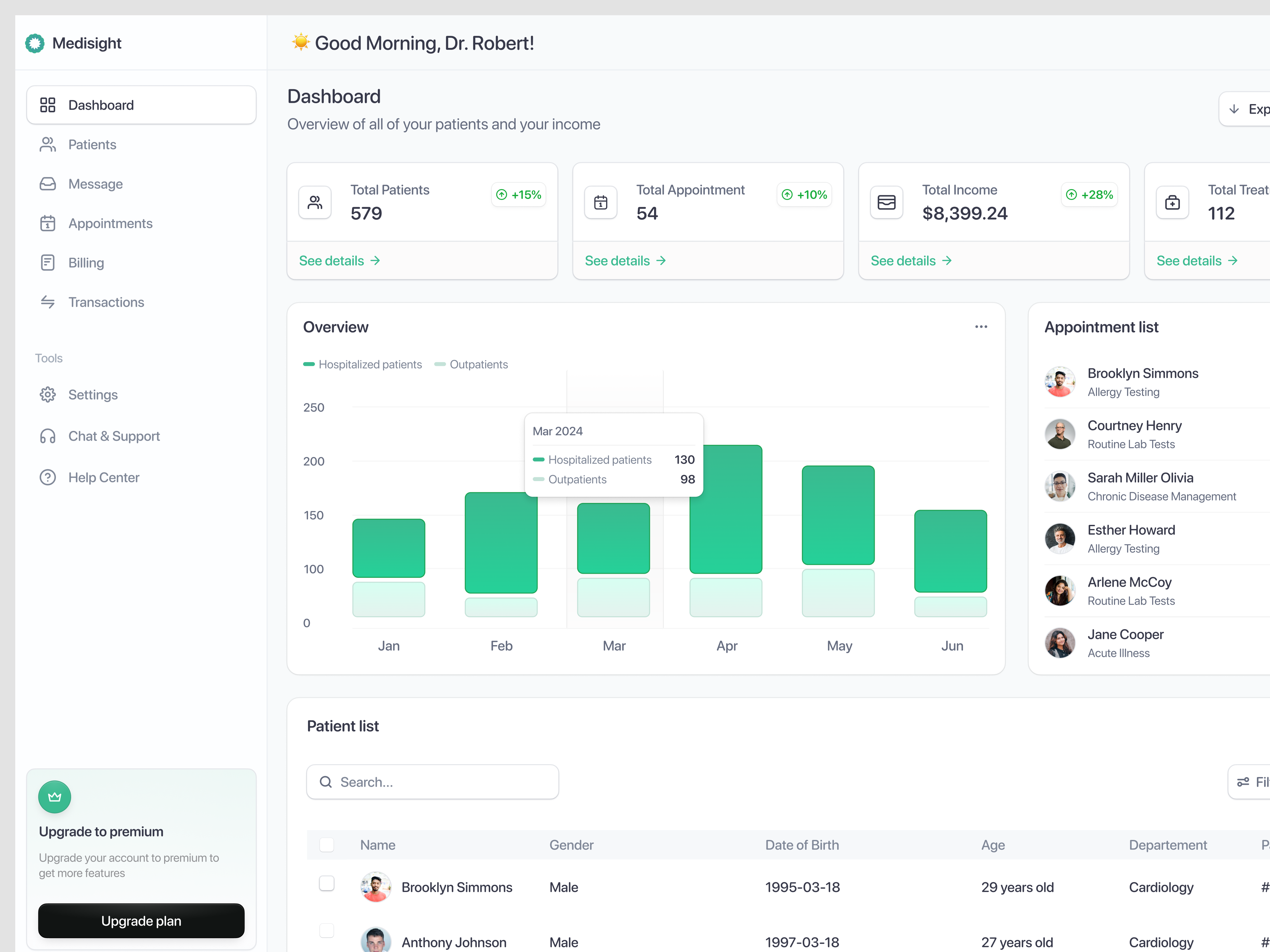Open Transactions via arrows icon
The width and height of the screenshot is (1270, 952).
tap(48, 302)
